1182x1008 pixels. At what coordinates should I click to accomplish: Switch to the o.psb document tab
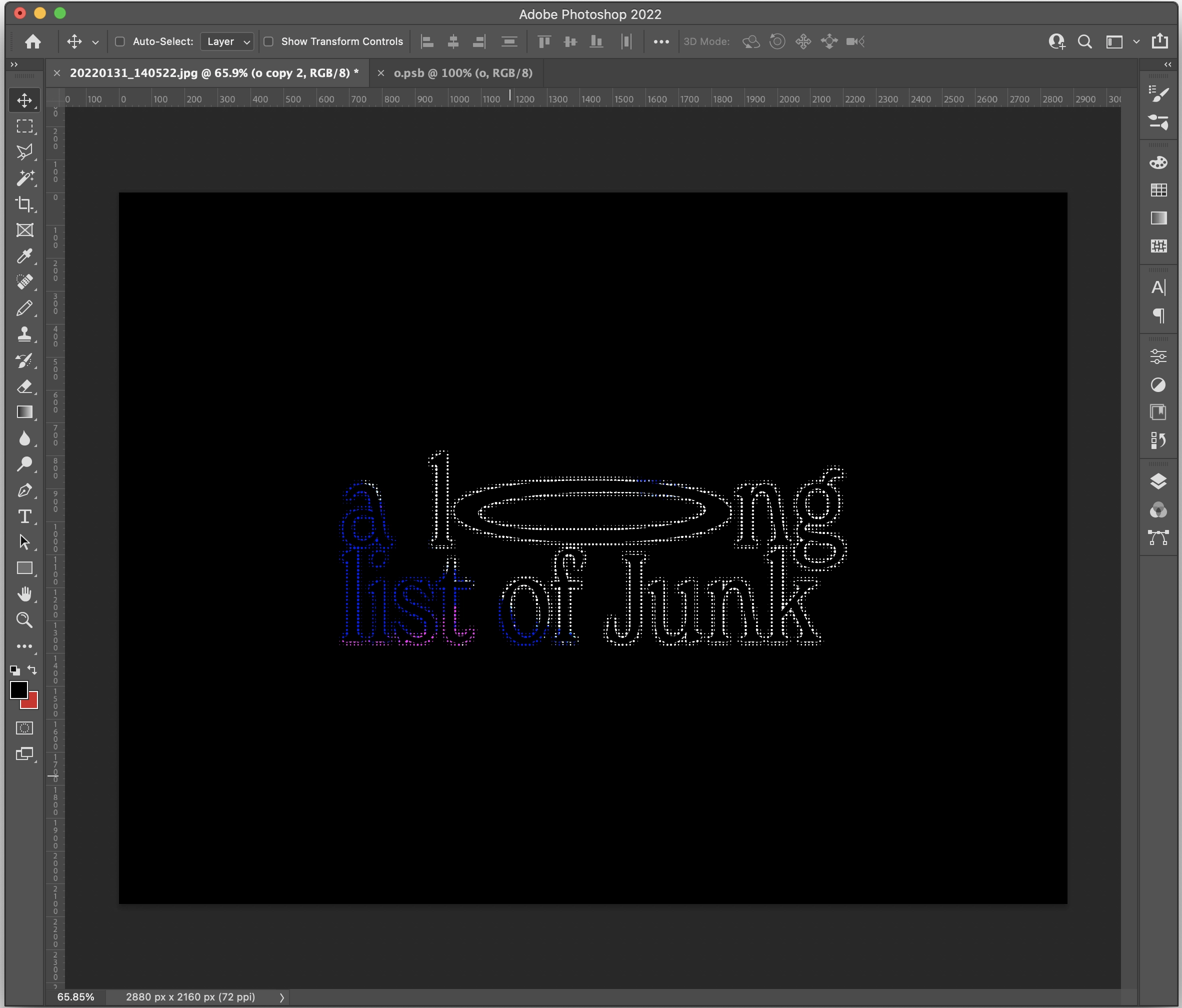point(463,73)
